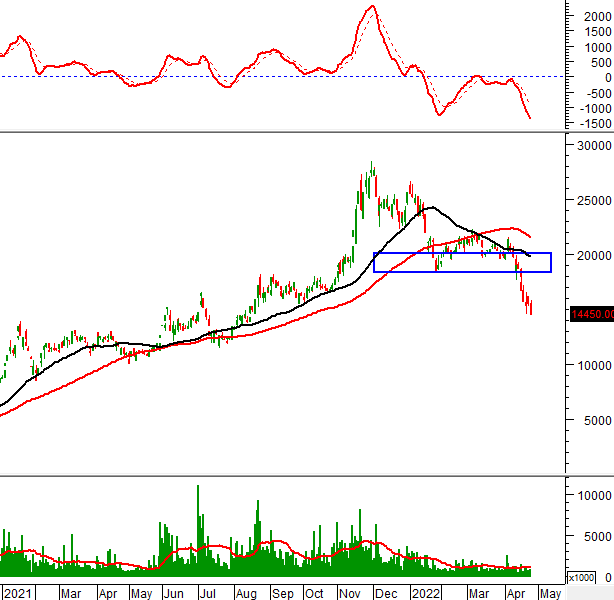Click the Jun month label on time axis
Image resolution: width=614 pixels, height=600 pixels.
(x=171, y=593)
